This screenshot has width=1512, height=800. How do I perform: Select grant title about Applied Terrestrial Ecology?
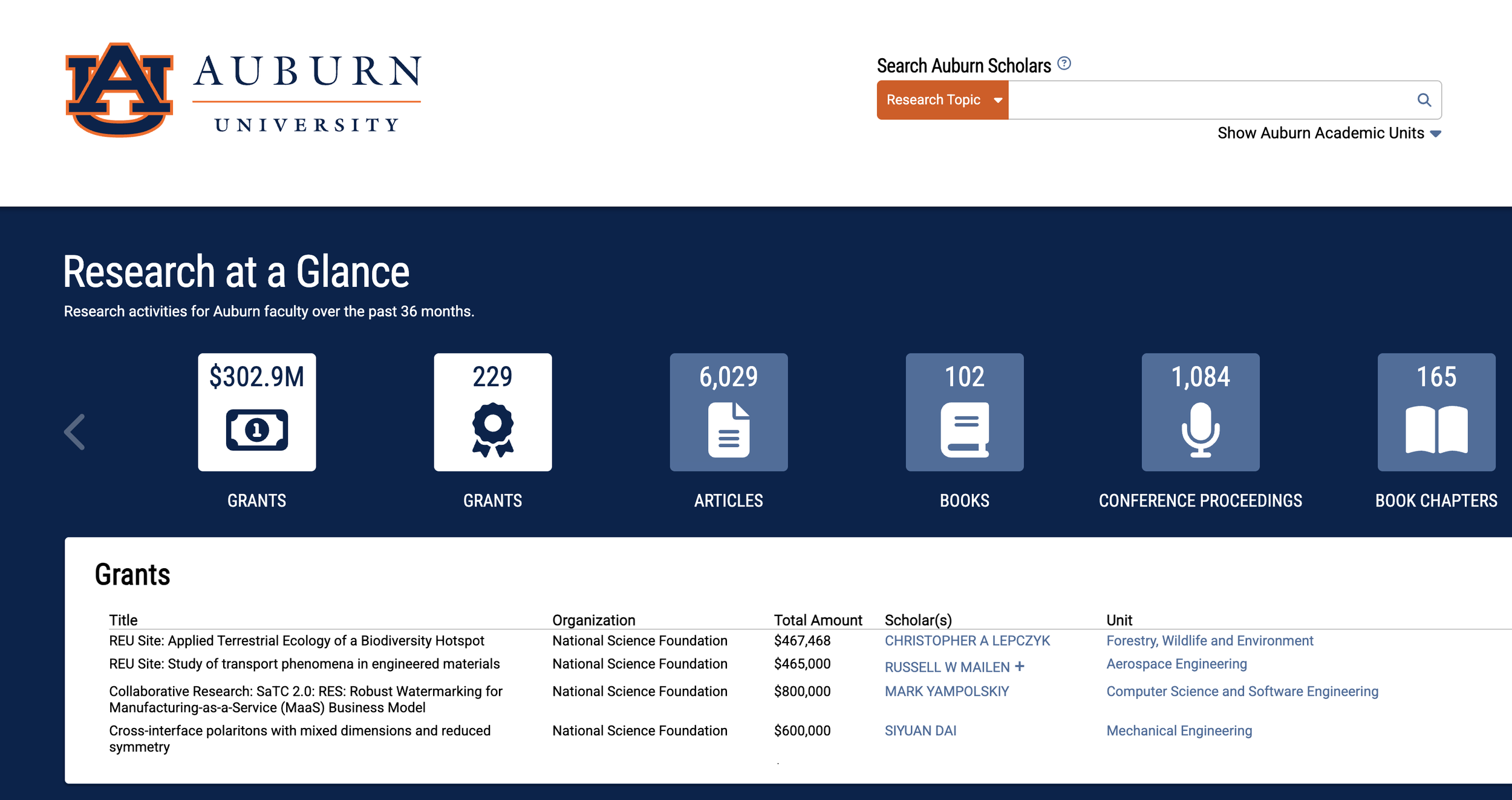point(296,641)
